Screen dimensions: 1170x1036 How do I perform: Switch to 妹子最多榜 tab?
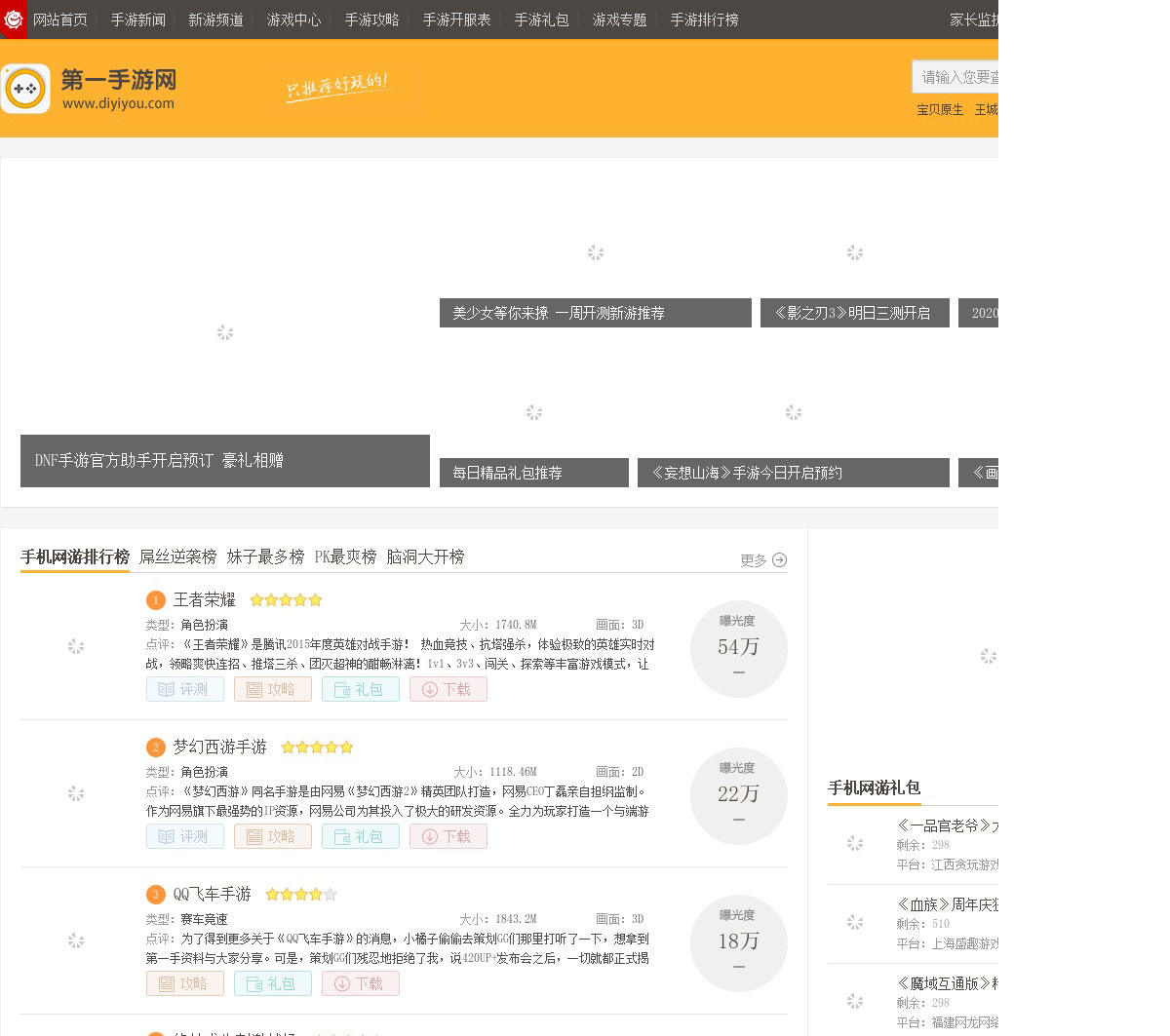(265, 556)
